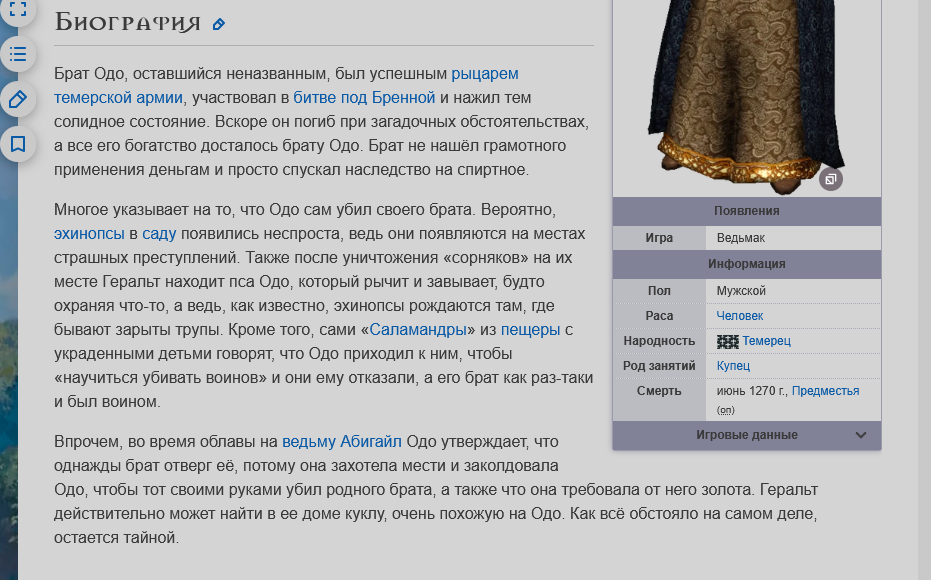
Task: Open Человек link in infobox
Action: point(740,316)
